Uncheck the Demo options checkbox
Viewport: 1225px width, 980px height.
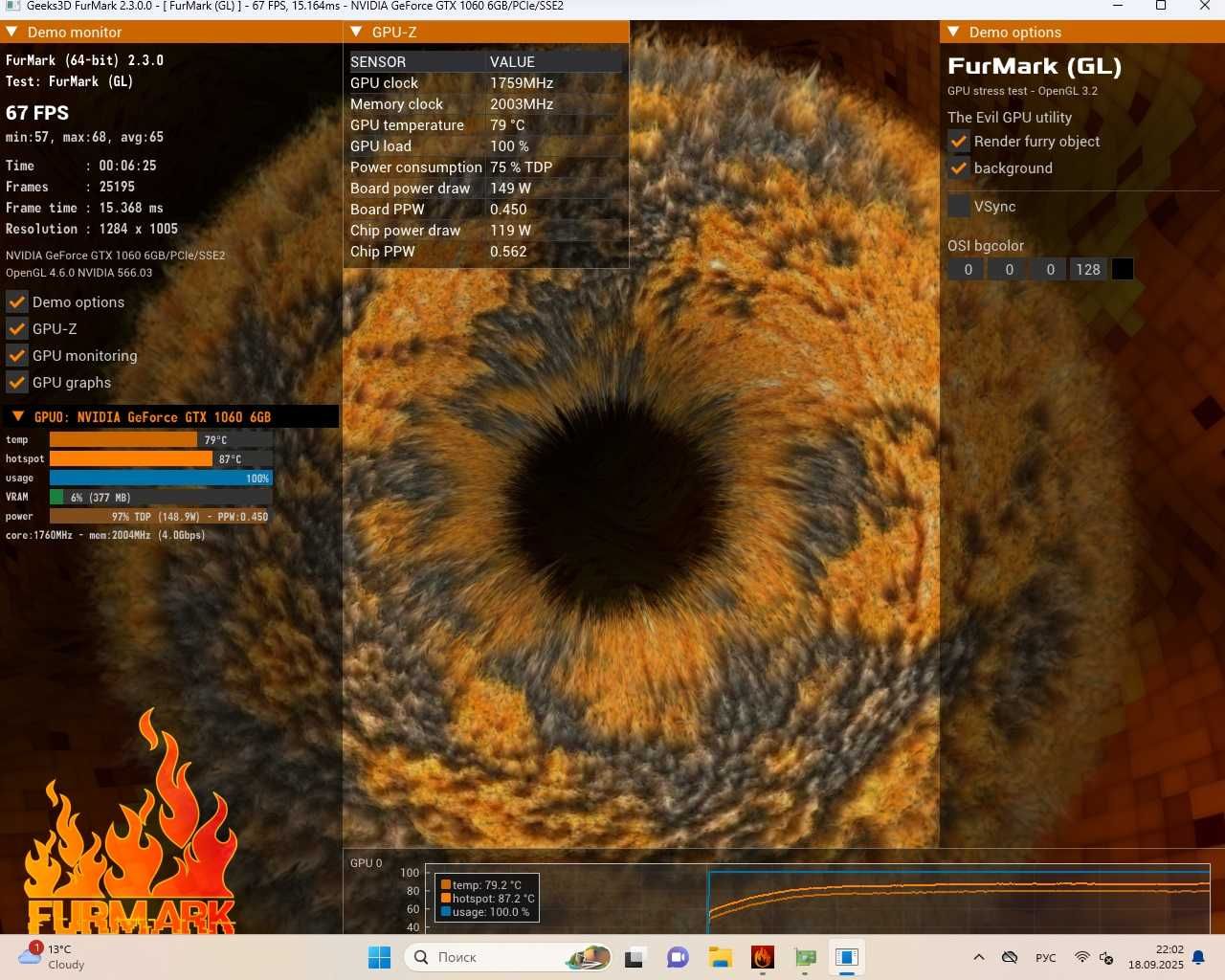pyautogui.click(x=17, y=302)
